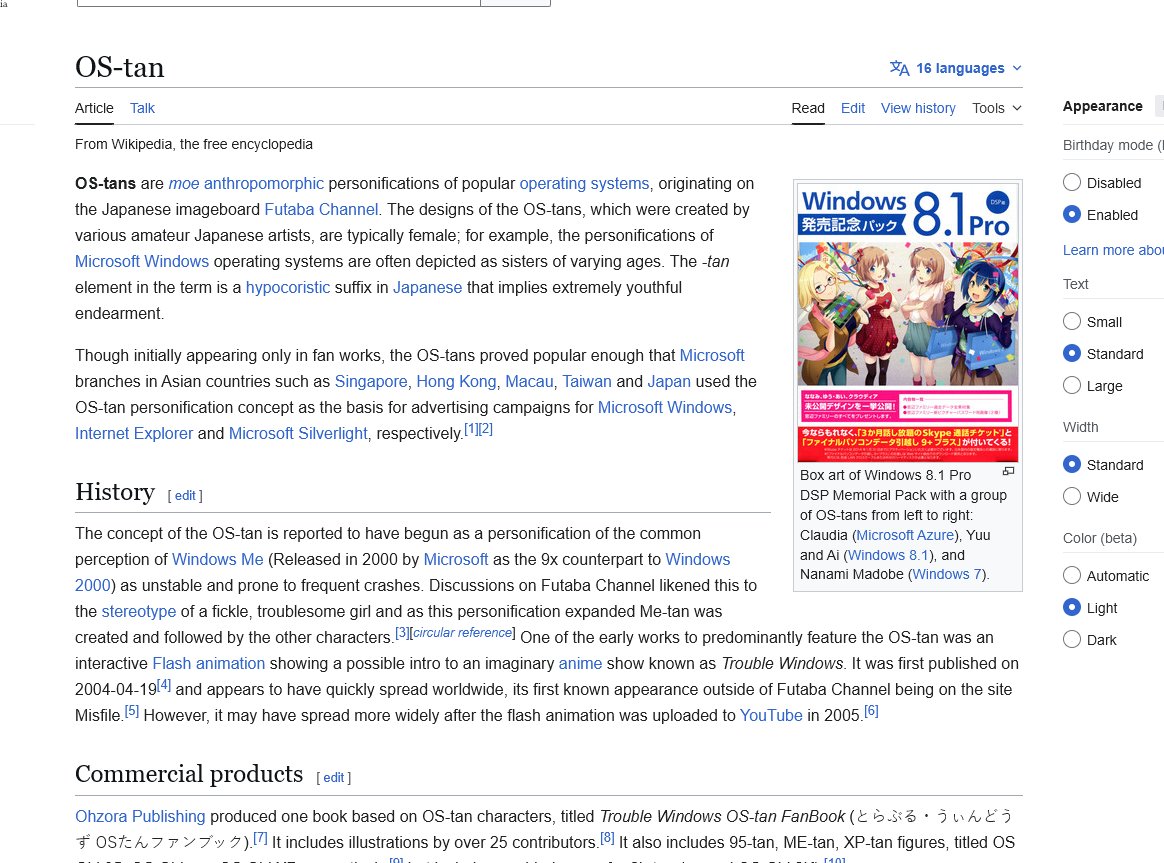Click citation reference [7]
The width and height of the screenshot is (1164, 863).
261,838
